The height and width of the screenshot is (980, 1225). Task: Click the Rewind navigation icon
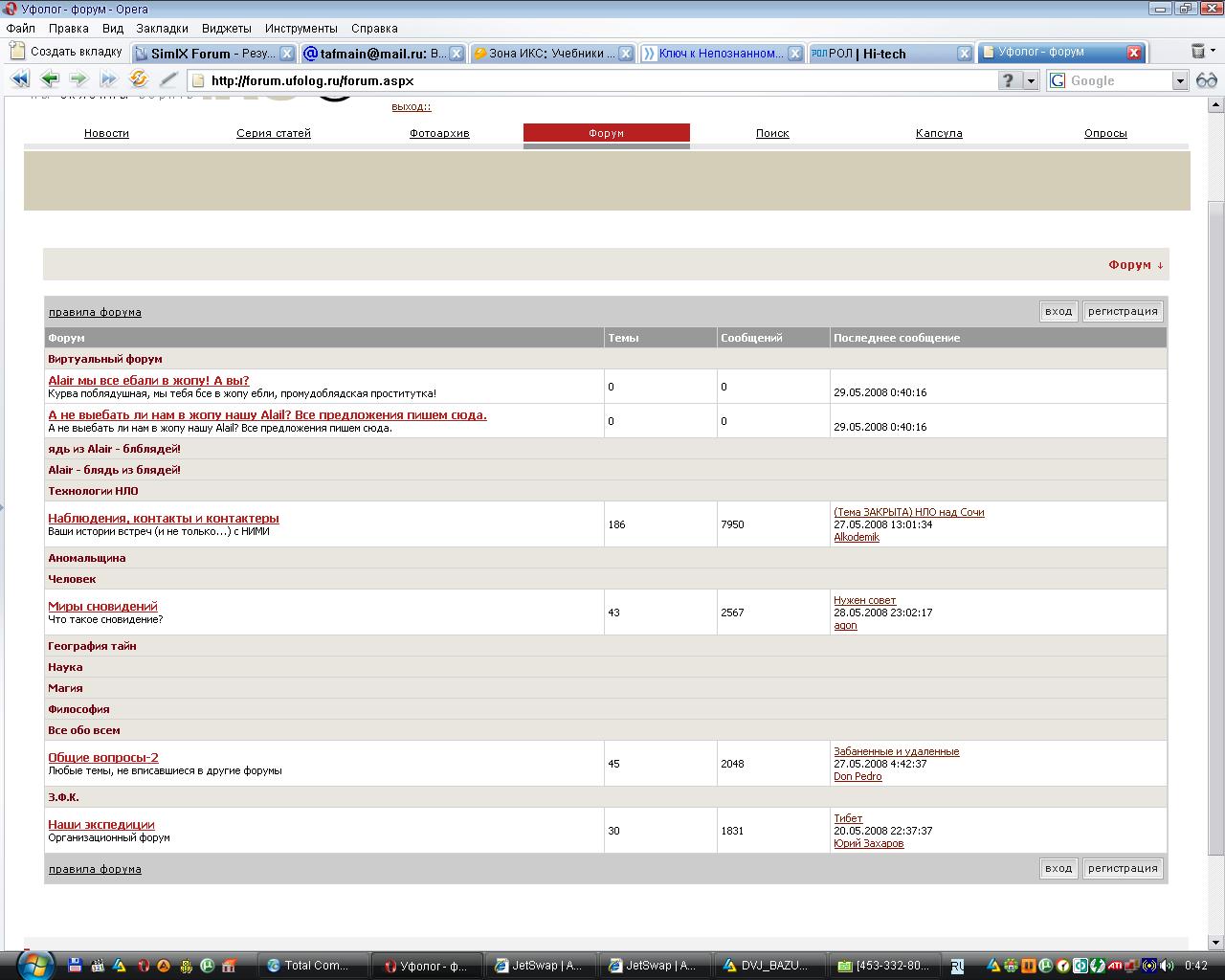[19, 80]
